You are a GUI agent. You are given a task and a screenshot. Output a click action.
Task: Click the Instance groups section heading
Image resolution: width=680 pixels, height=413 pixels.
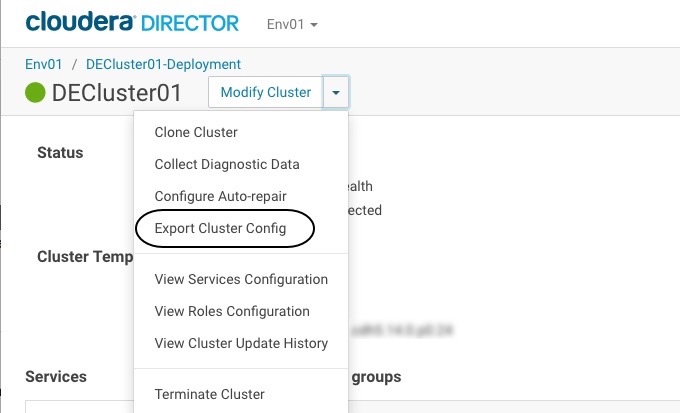pos(375,377)
